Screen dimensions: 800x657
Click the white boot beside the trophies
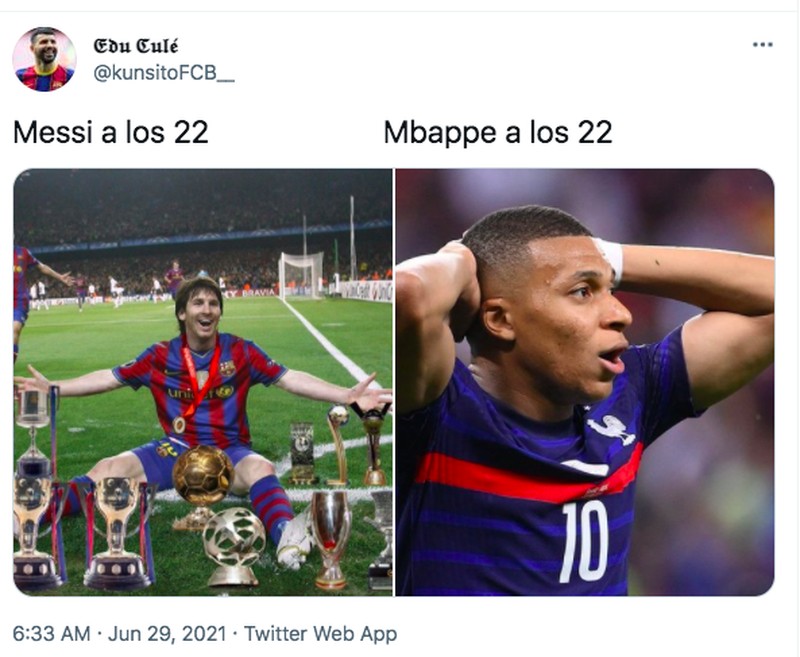(x=295, y=539)
